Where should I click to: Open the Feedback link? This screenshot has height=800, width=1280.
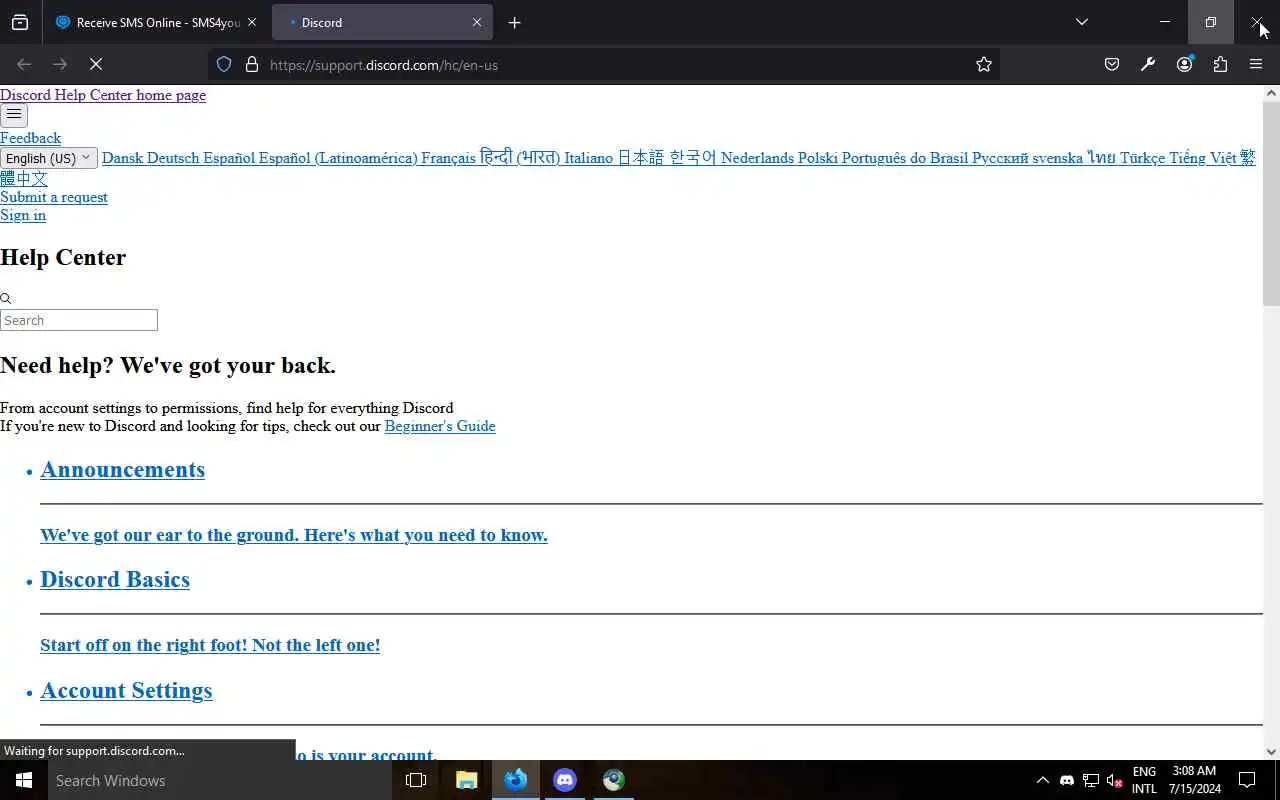coord(30,138)
